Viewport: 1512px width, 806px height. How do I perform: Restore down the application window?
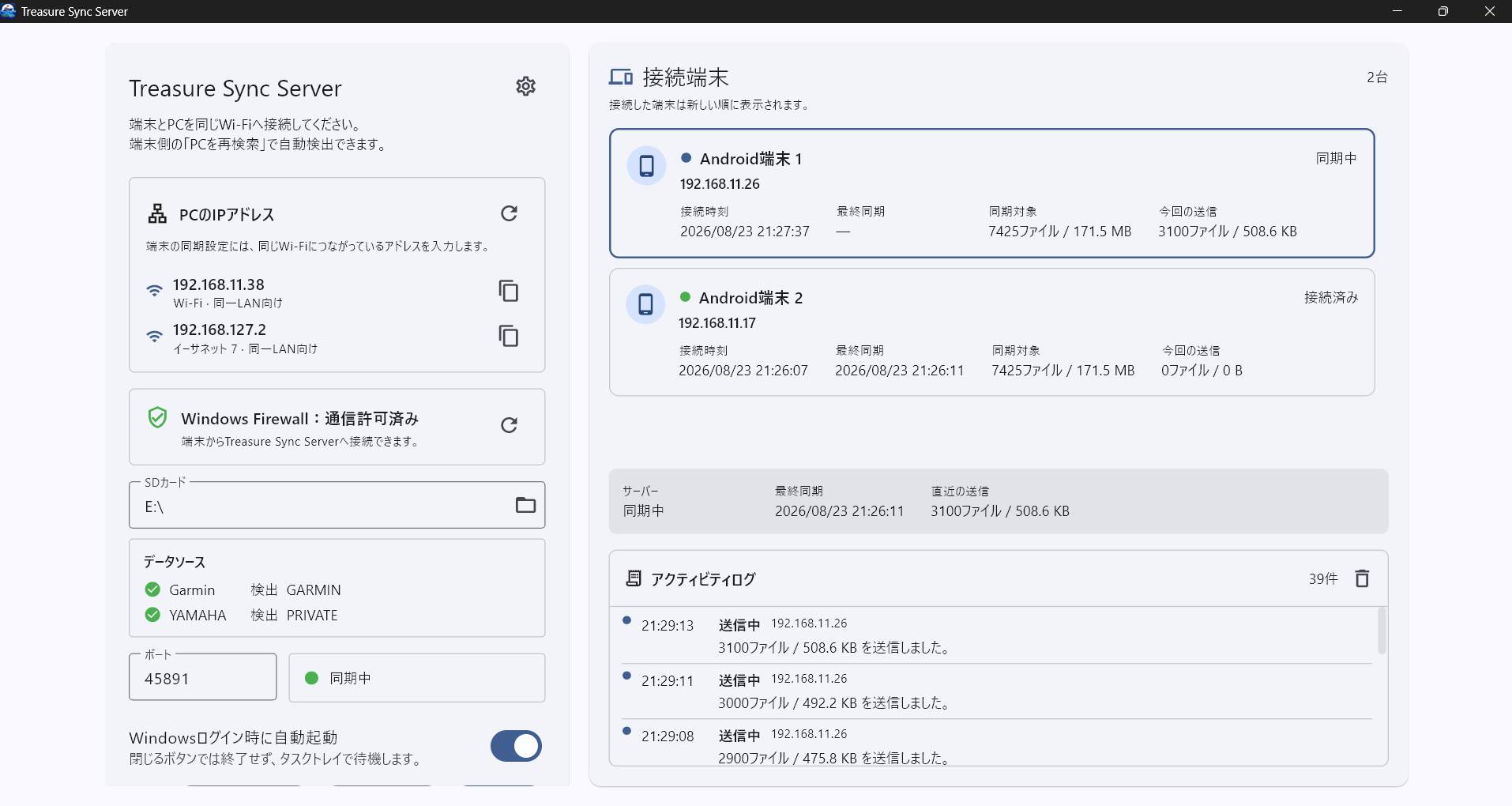pyautogui.click(x=1442, y=11)
